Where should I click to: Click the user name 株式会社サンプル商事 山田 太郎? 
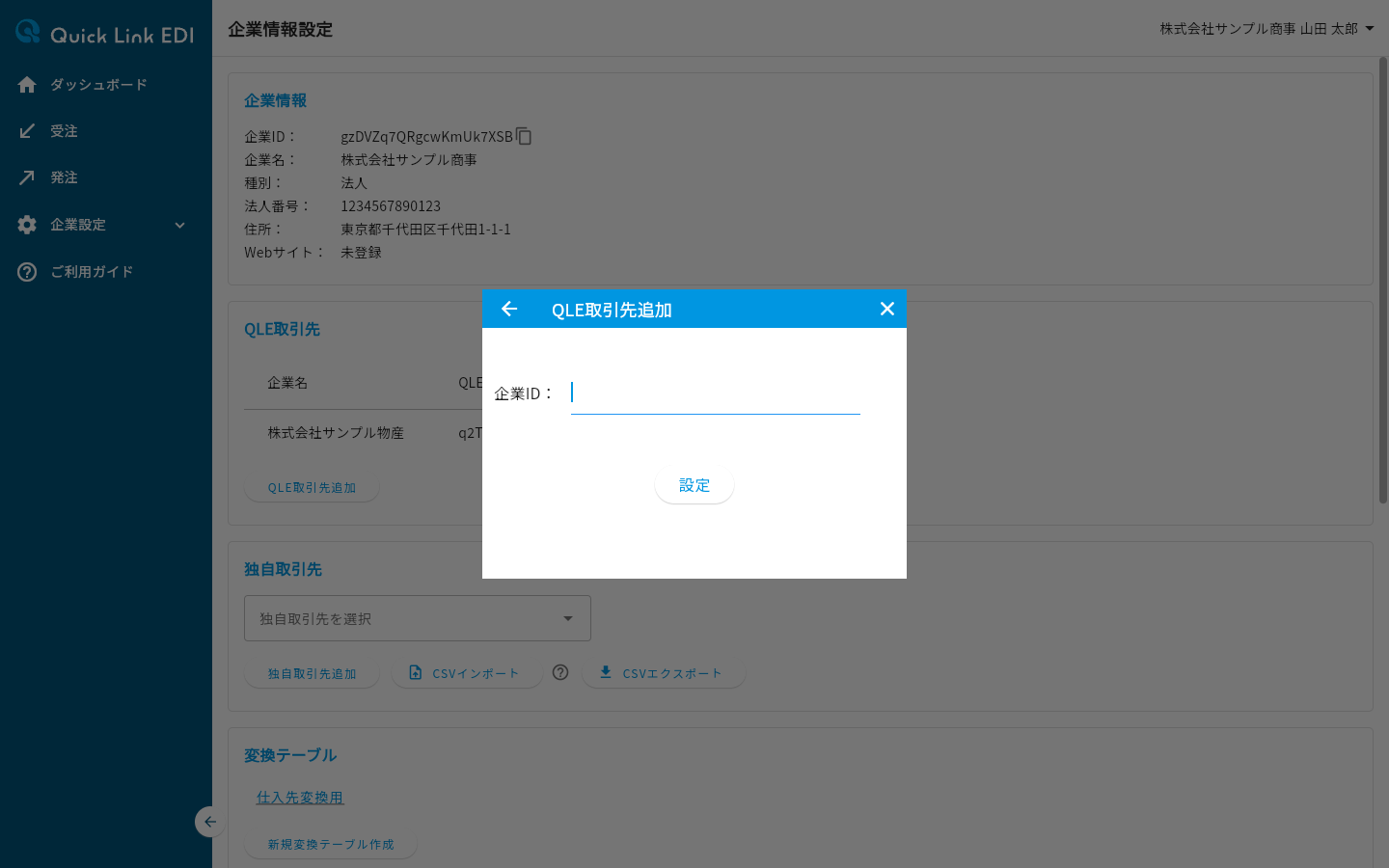[x=1259, y=29]
